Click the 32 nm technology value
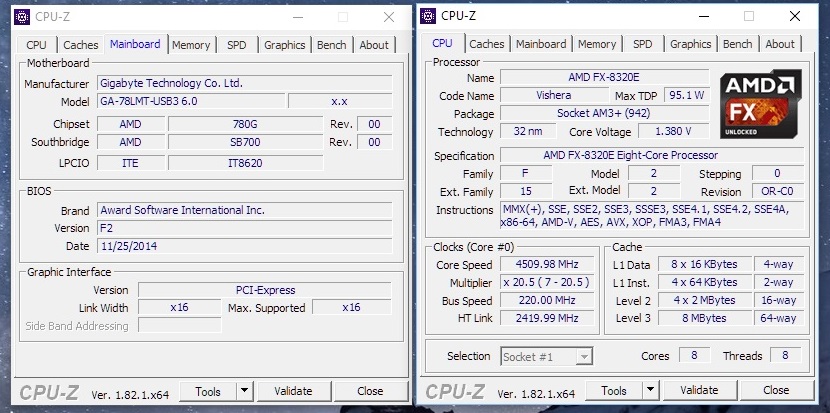Viewport: 830px width, 413px height. (x=528, y=131)
